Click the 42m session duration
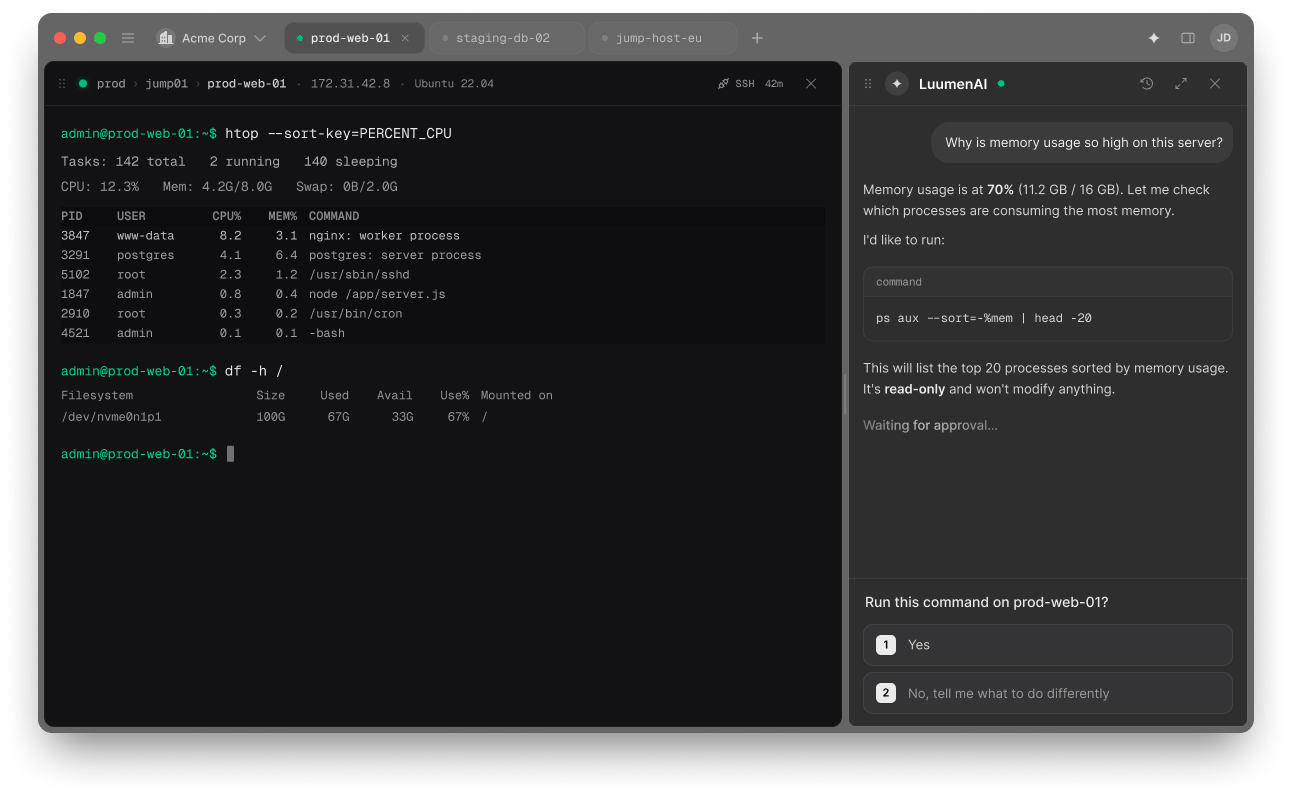The image size is (1292, 796). [x=774, y=84]
